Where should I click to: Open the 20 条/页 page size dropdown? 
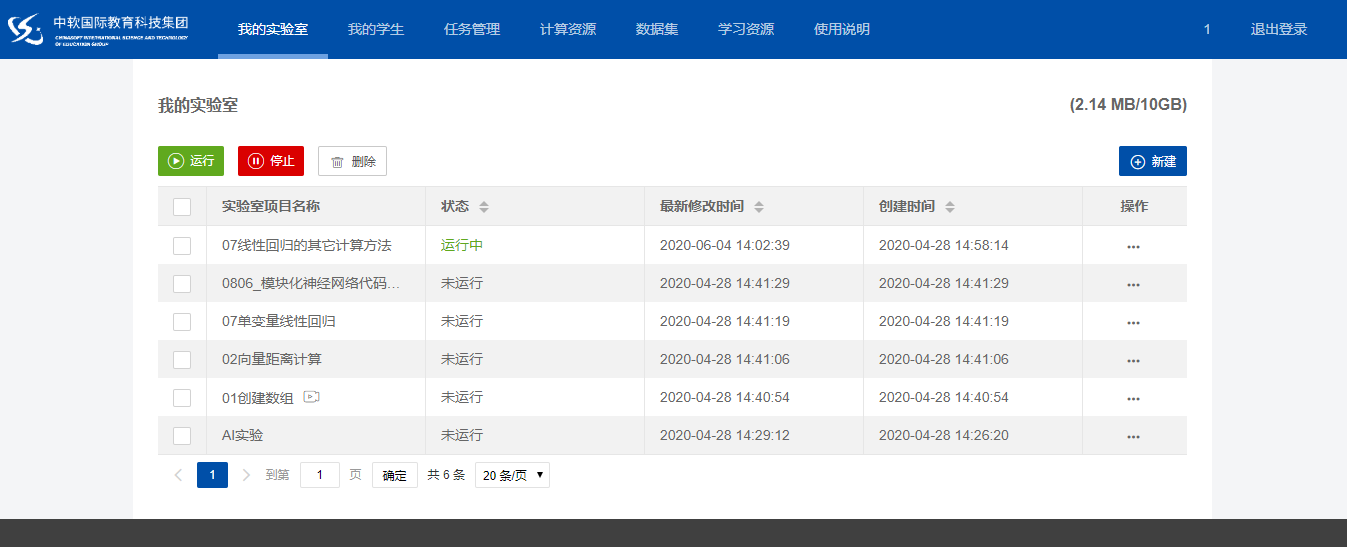(512, 475)
